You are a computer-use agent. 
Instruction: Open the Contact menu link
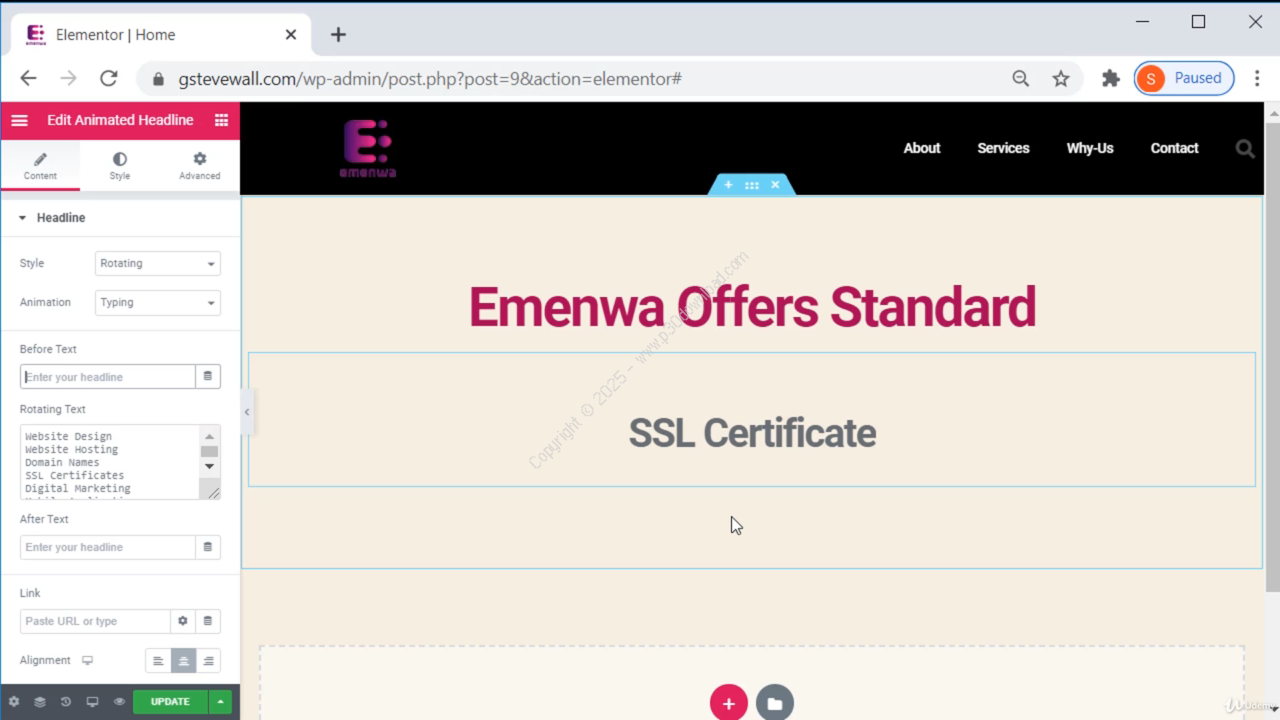pyautogui.click(x=1174, y=148)
